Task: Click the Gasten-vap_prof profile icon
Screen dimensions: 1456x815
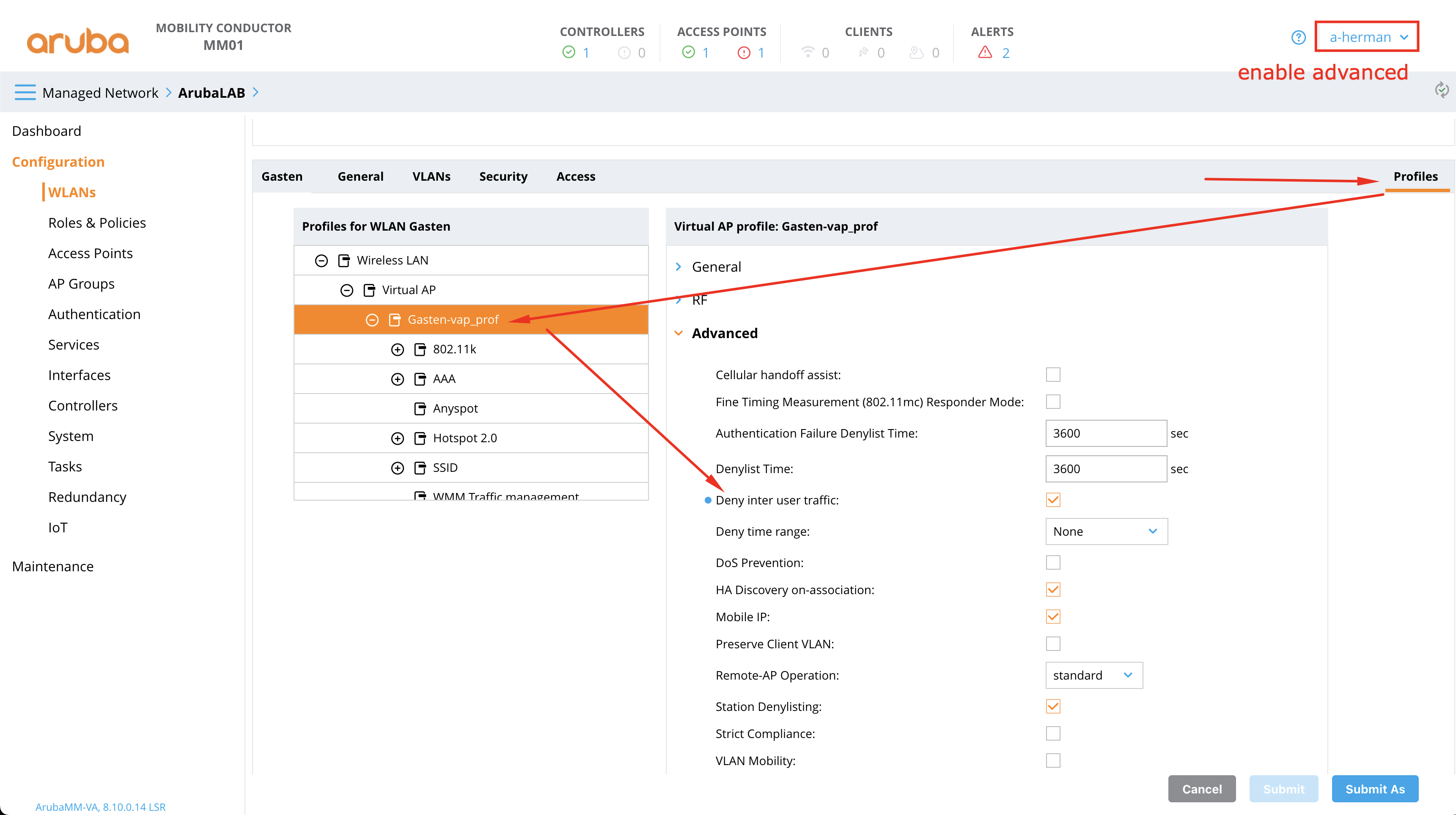Action: (x=395, y=319)
